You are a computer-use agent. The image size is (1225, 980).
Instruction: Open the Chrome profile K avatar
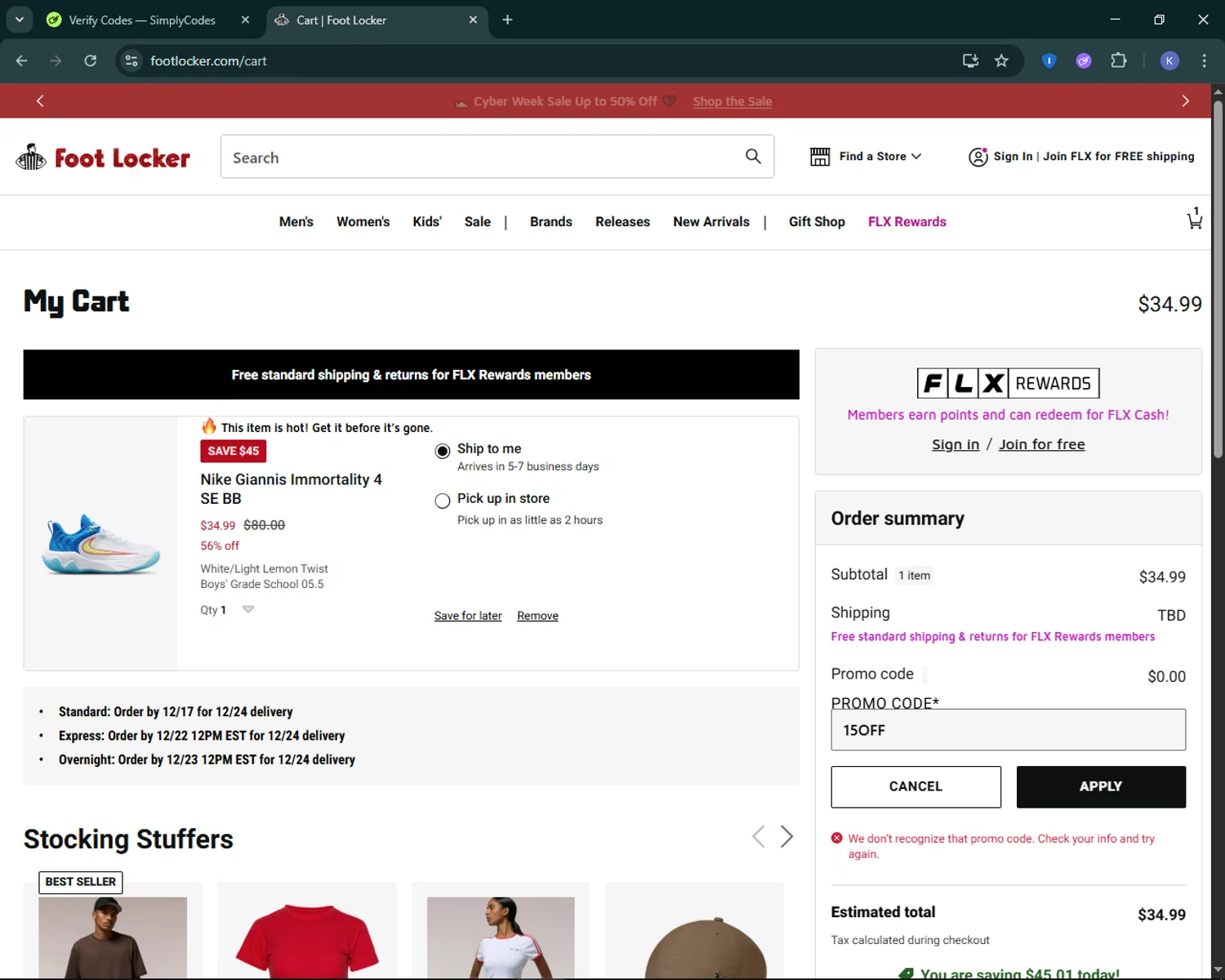(1169, 60)
